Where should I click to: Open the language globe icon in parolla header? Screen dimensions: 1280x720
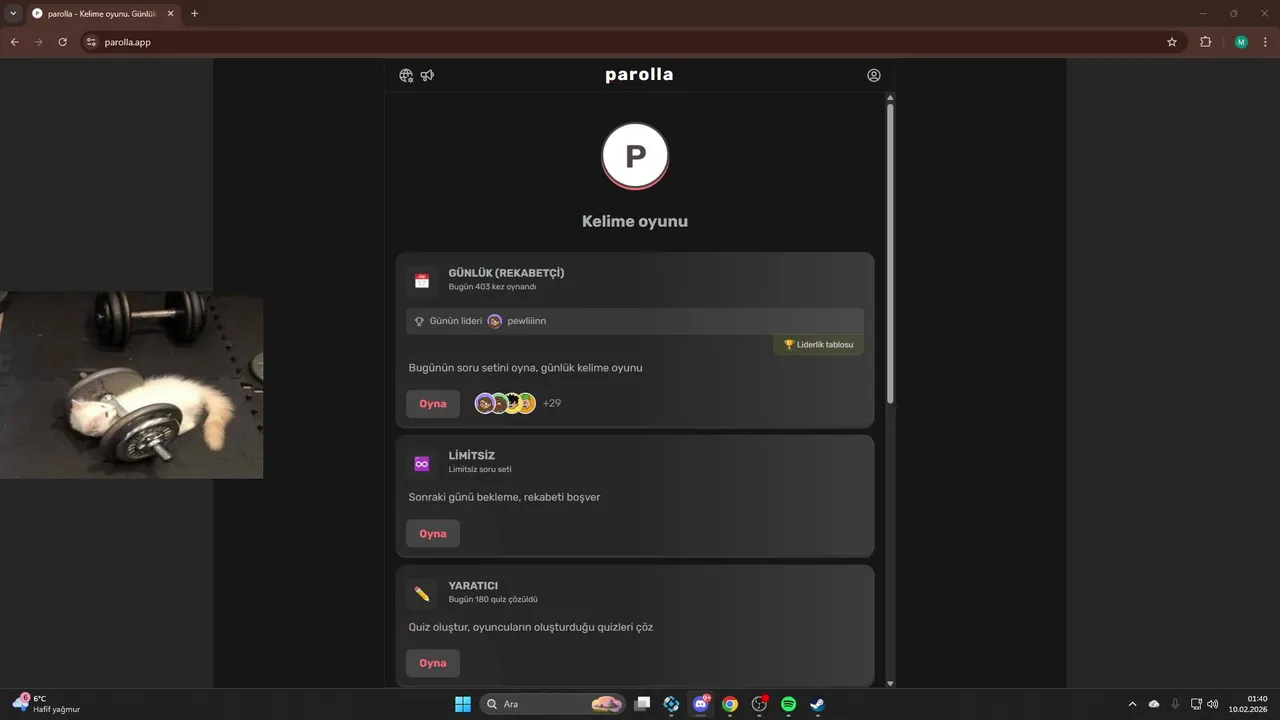(x=406, y=75)
